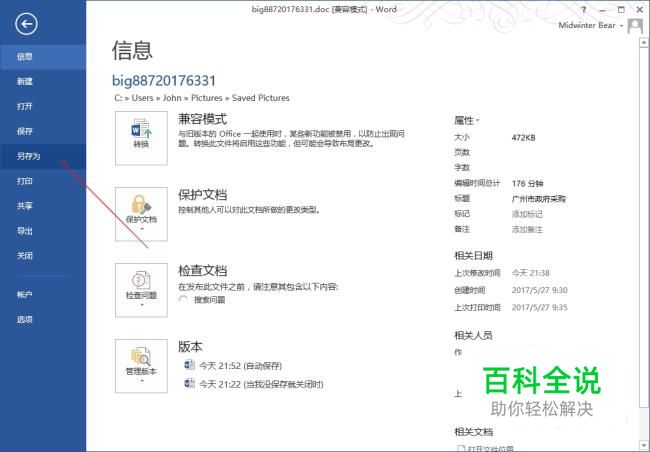Click the 472KB size value
The width and height of the screenshot is (650, 452).
(524, 138)
